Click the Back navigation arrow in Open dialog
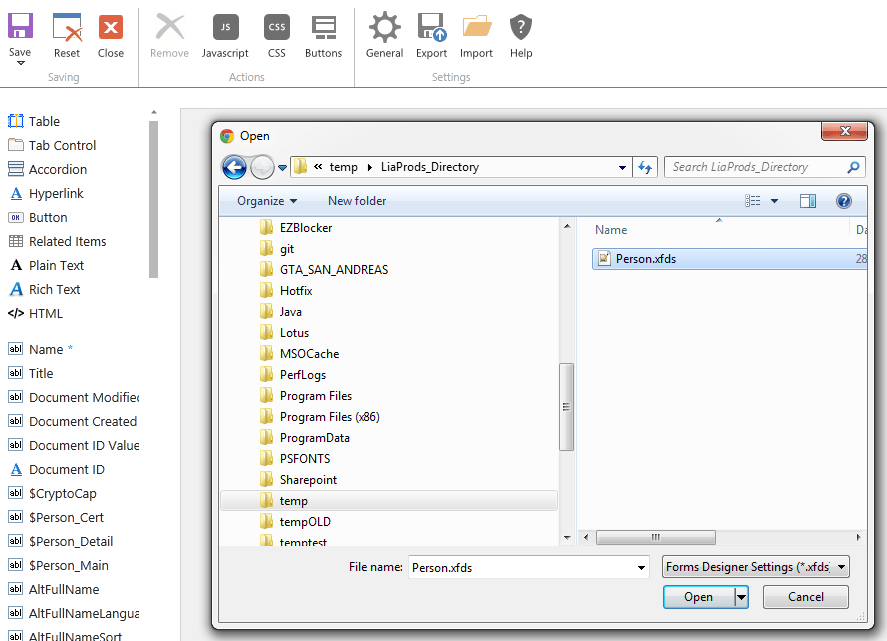 (234, 167)
